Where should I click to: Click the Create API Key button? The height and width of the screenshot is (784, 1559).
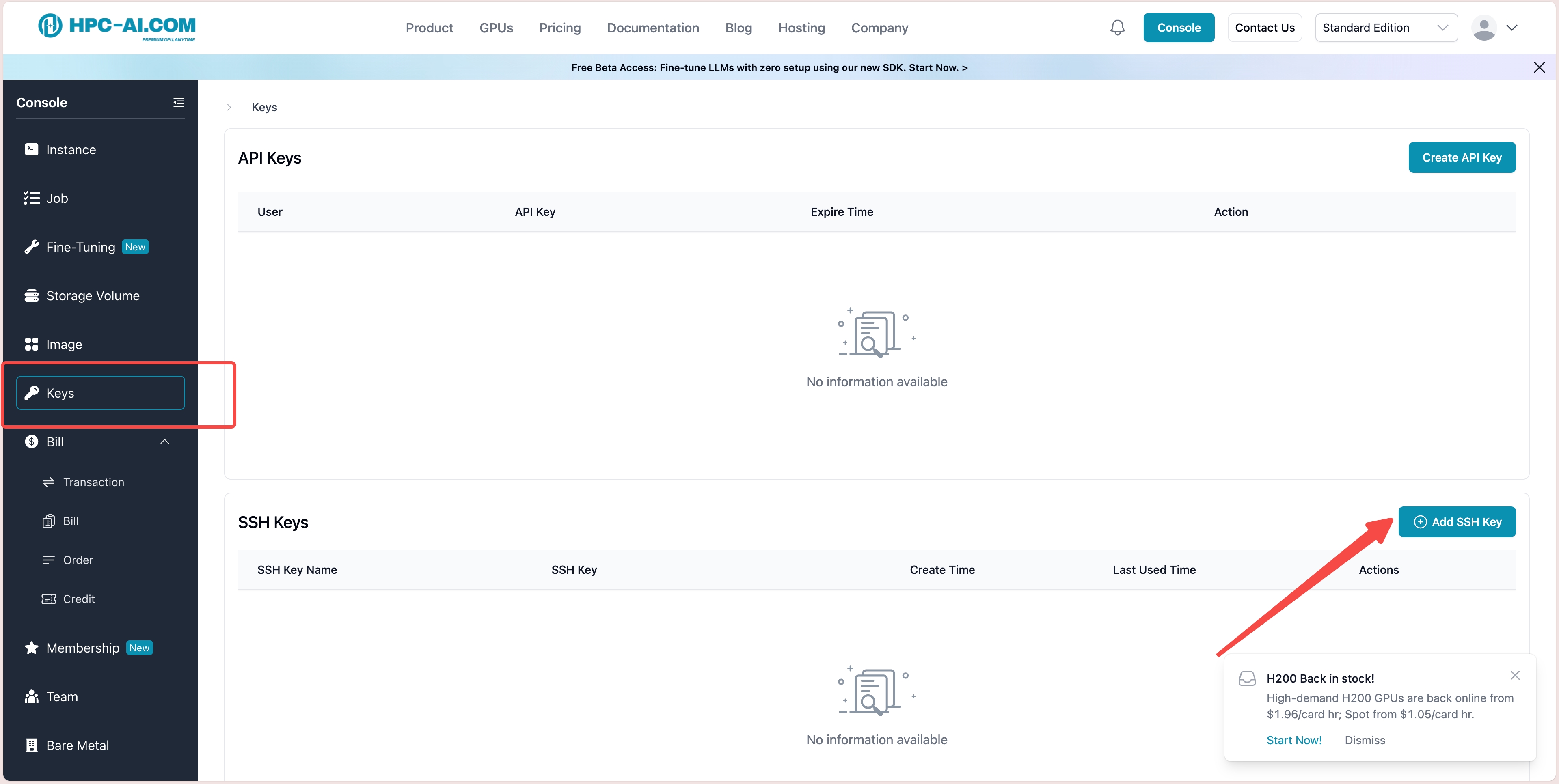1462,157
